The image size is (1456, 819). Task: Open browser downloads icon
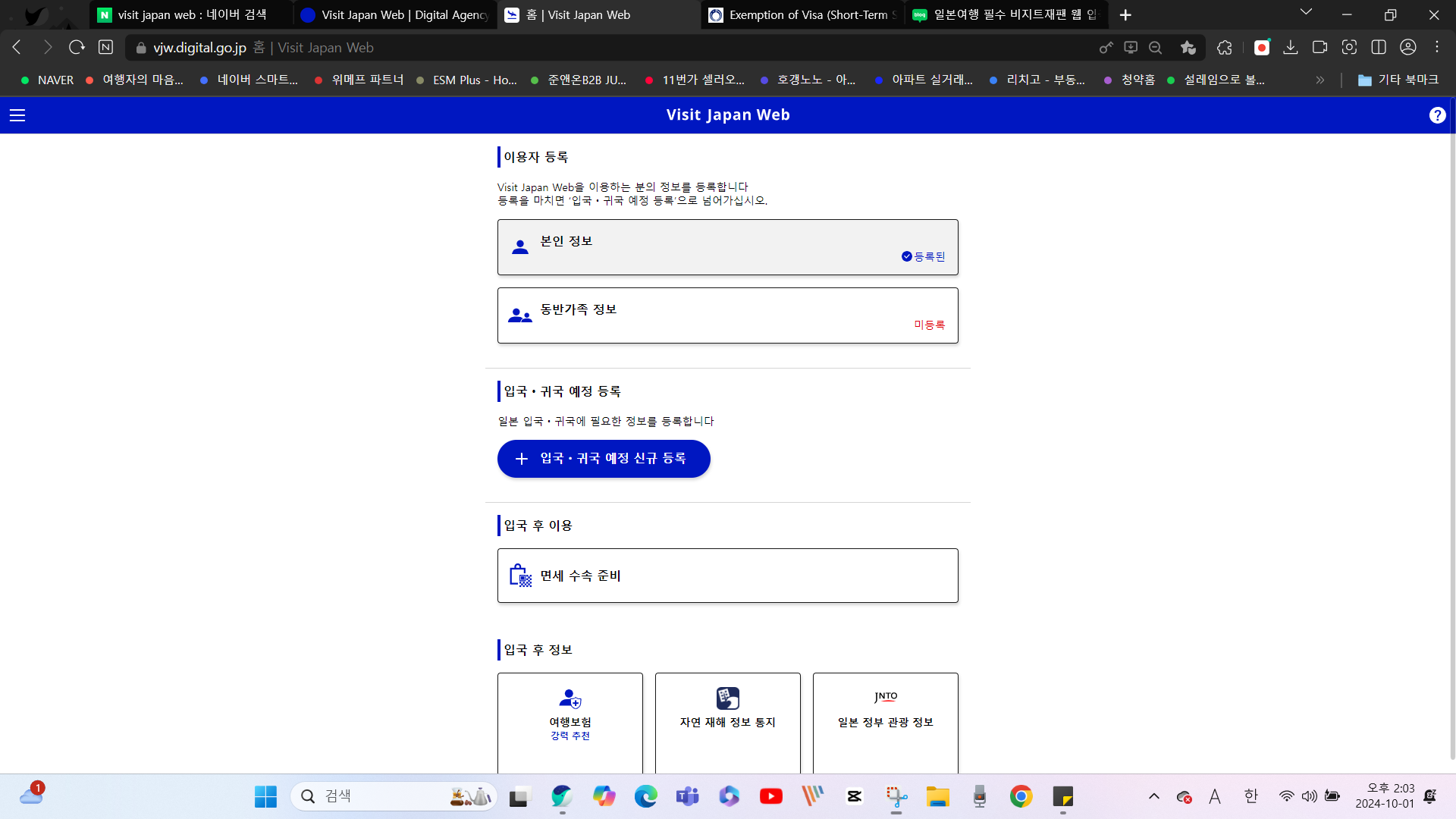(x=1290, y=48)
